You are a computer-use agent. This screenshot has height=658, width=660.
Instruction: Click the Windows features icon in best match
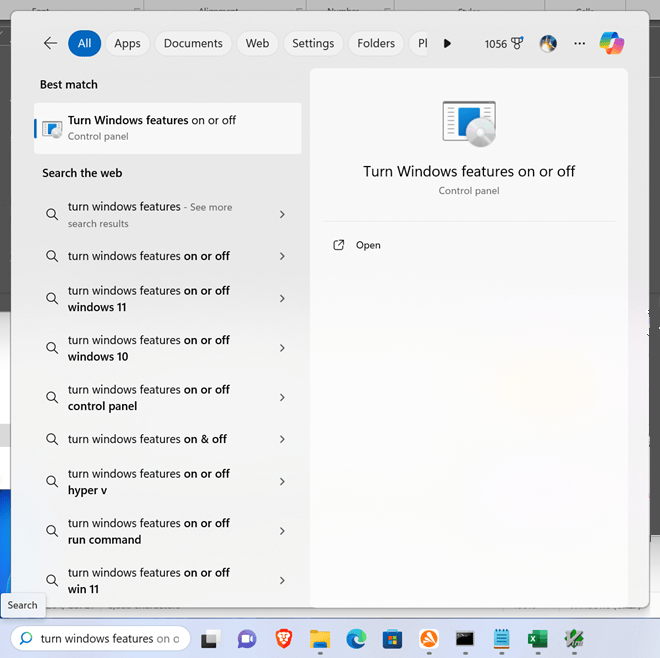click(52, 129)
